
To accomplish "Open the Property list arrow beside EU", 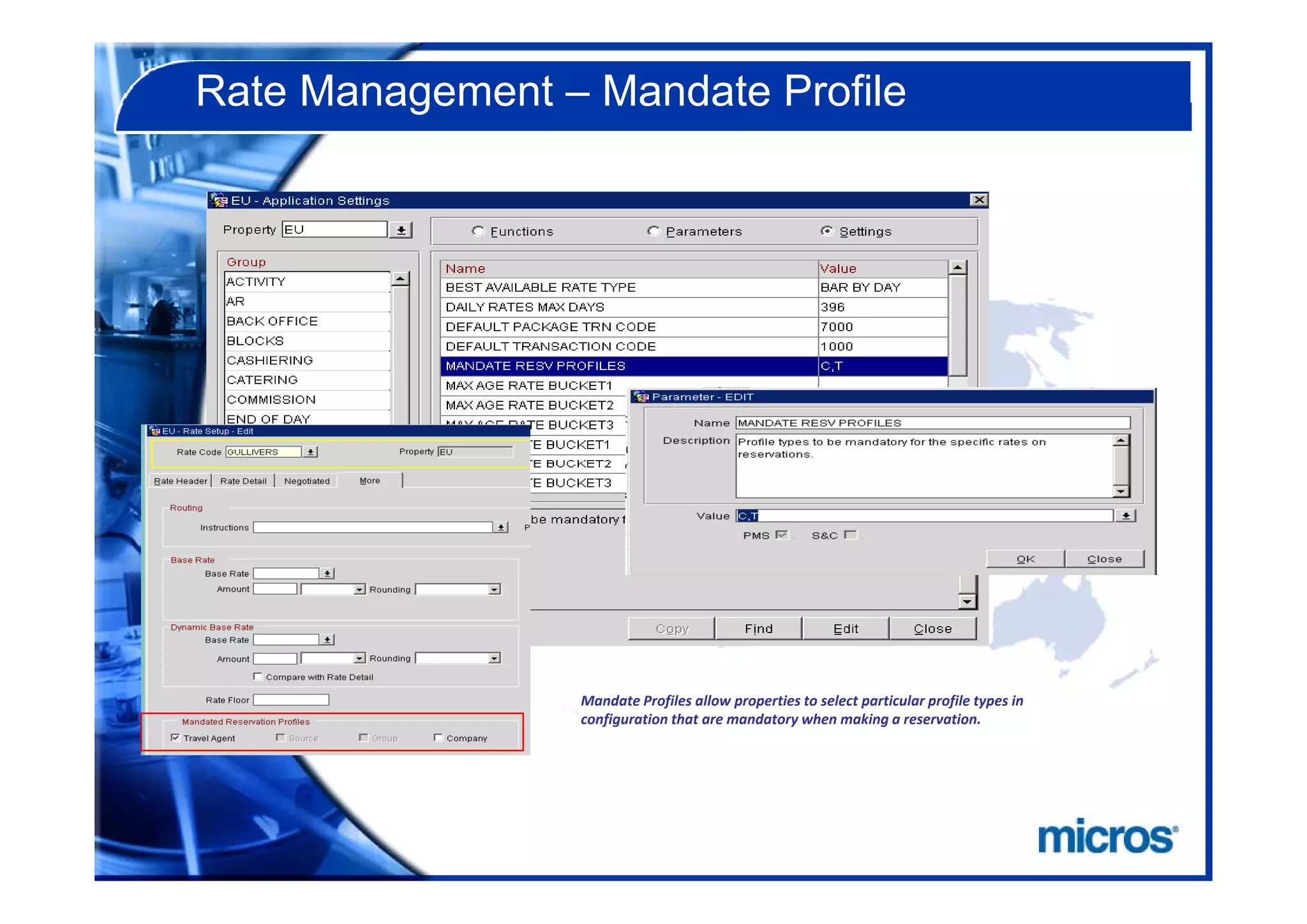I will pos(401,230).
